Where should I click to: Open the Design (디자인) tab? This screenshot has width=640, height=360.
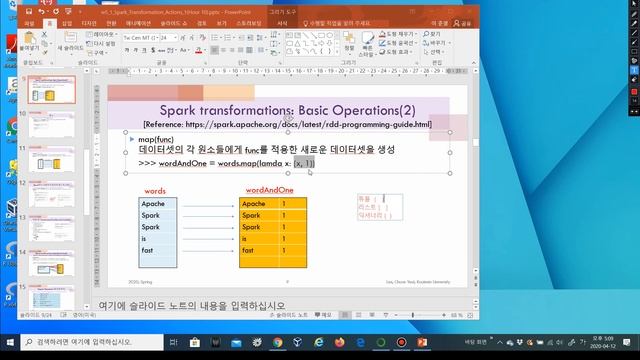pos(89,24)
